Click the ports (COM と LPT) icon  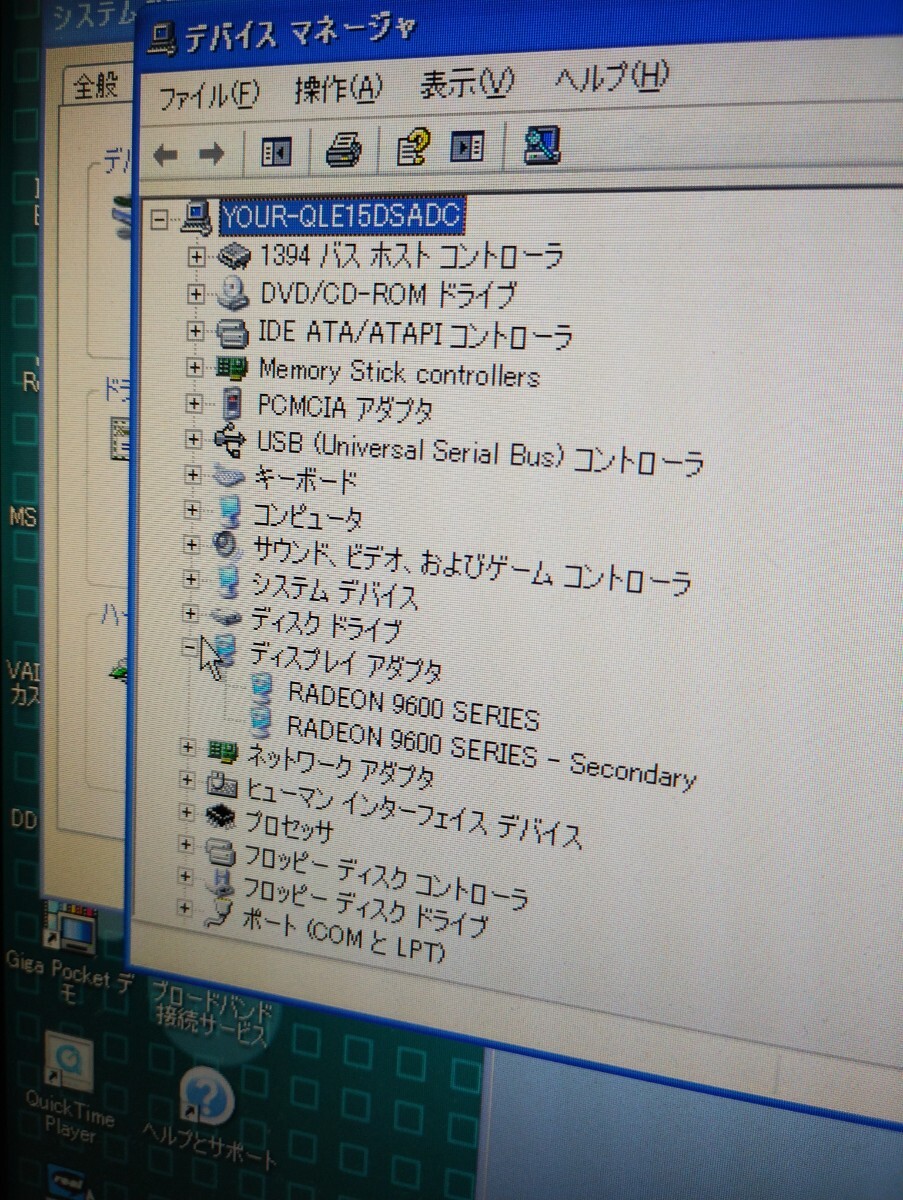coord(218,913)
